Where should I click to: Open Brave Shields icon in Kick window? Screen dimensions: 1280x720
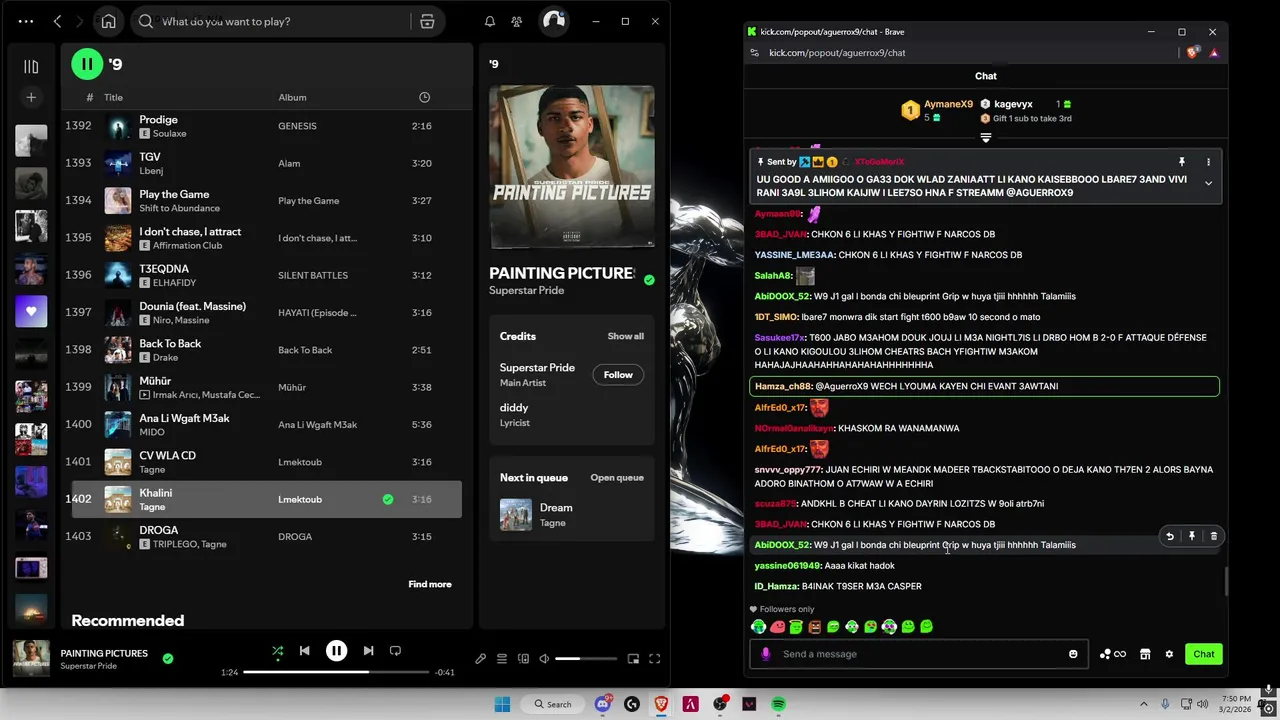click(1192, 53)
